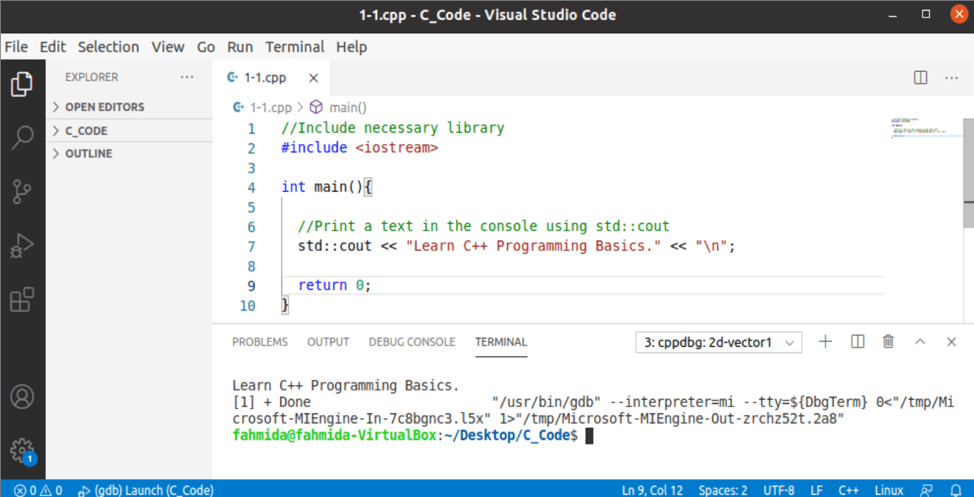
Task: Select the 1-1.cpp editor tab
Action: click(x=271, y=78)
